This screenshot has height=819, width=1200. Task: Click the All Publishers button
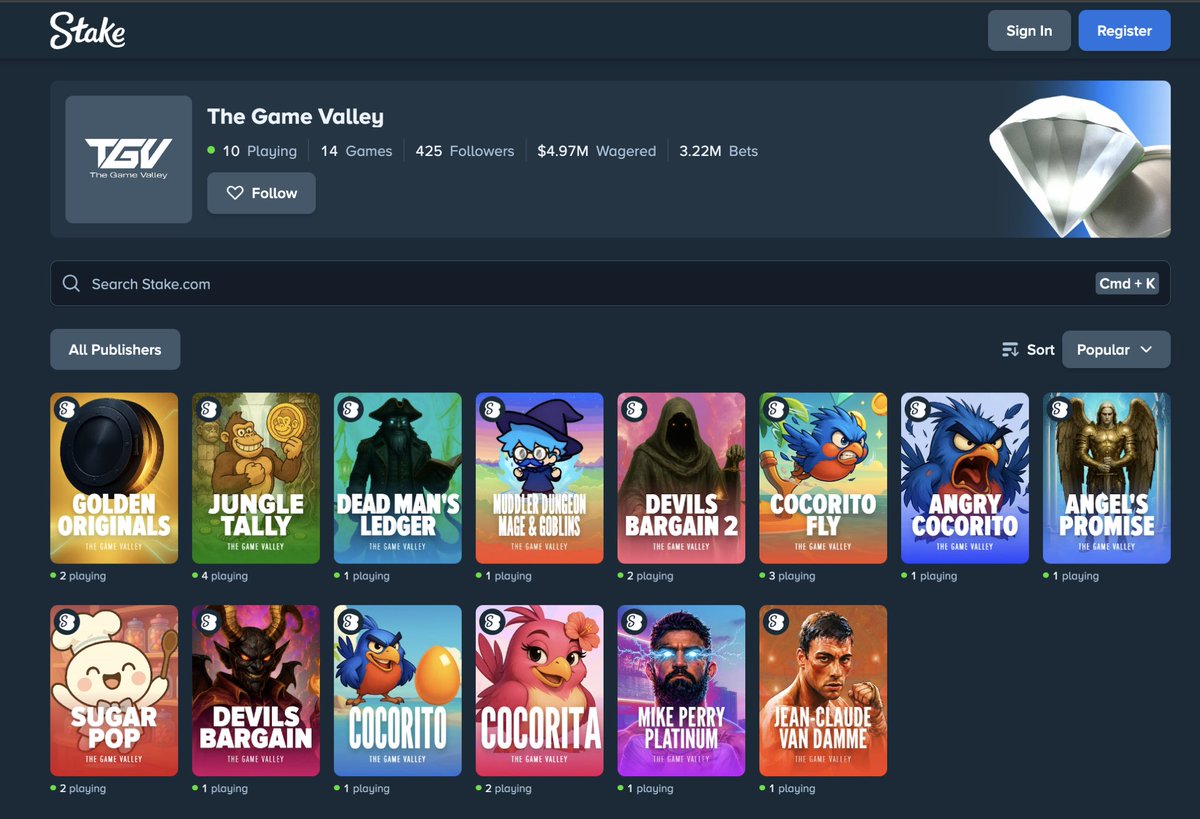coord(115,350)
